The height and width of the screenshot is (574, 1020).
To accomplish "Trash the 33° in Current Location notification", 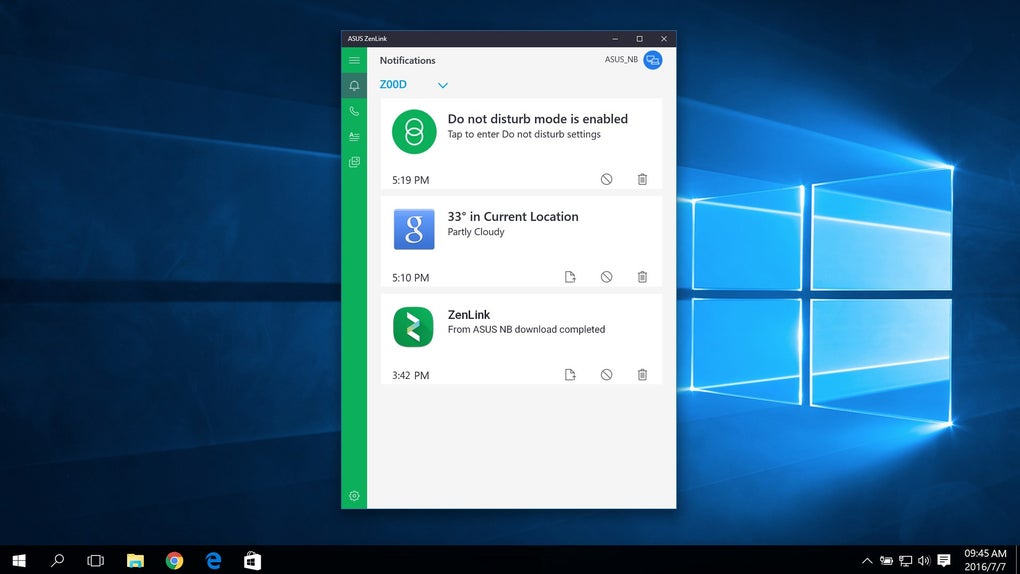I will (642, 277).
